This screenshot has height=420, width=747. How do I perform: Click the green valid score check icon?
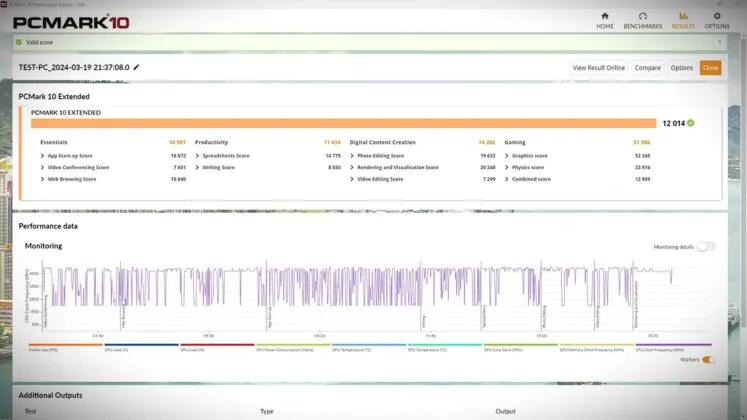pos(19,42)
